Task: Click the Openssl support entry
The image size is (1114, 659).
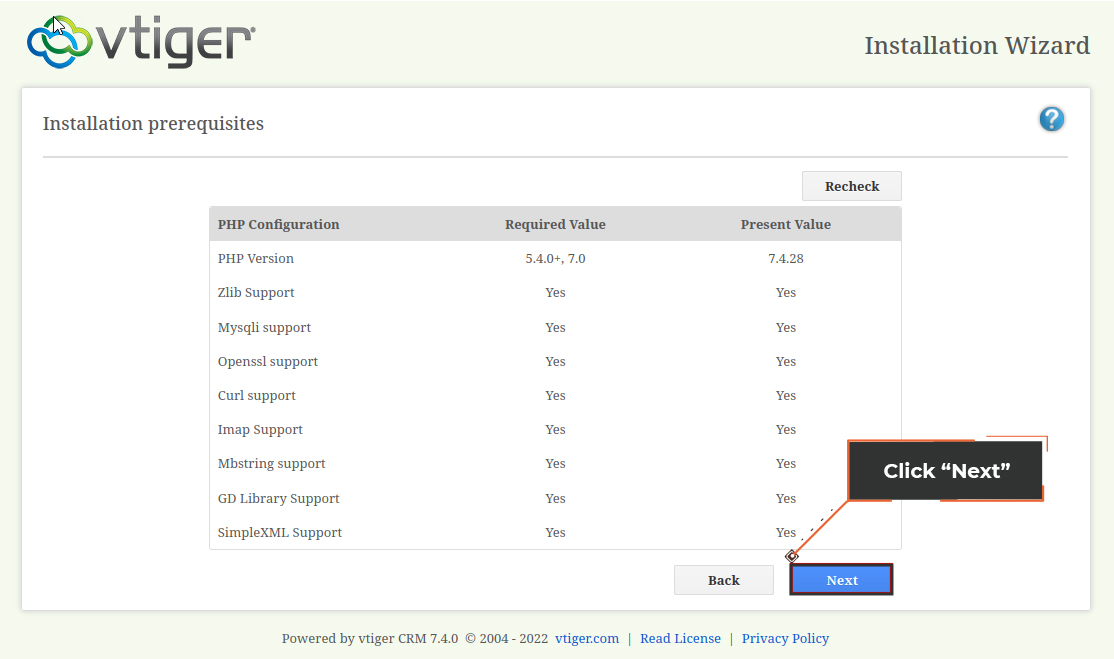Action: click(x=267, y=361)
